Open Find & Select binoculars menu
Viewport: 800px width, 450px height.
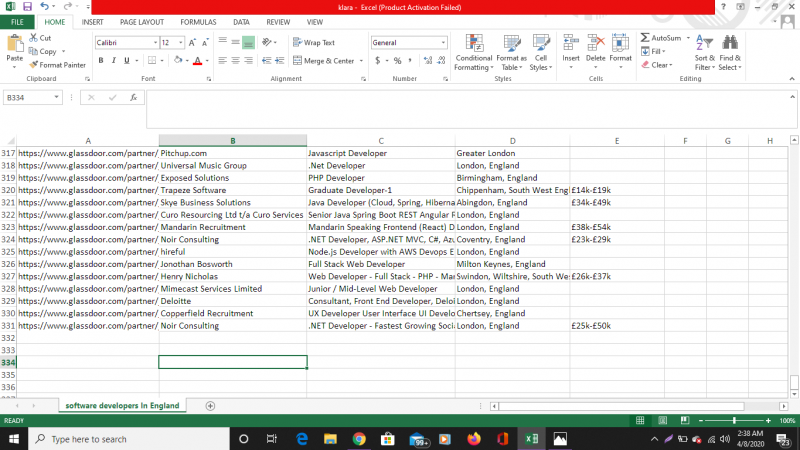click(730, 53)
